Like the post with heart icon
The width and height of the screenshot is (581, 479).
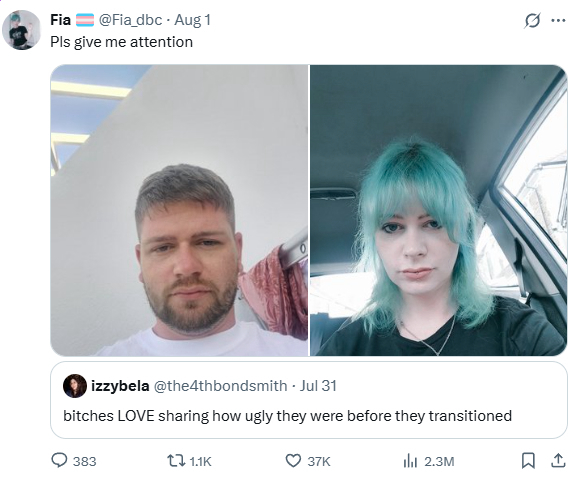click(293, 461)
